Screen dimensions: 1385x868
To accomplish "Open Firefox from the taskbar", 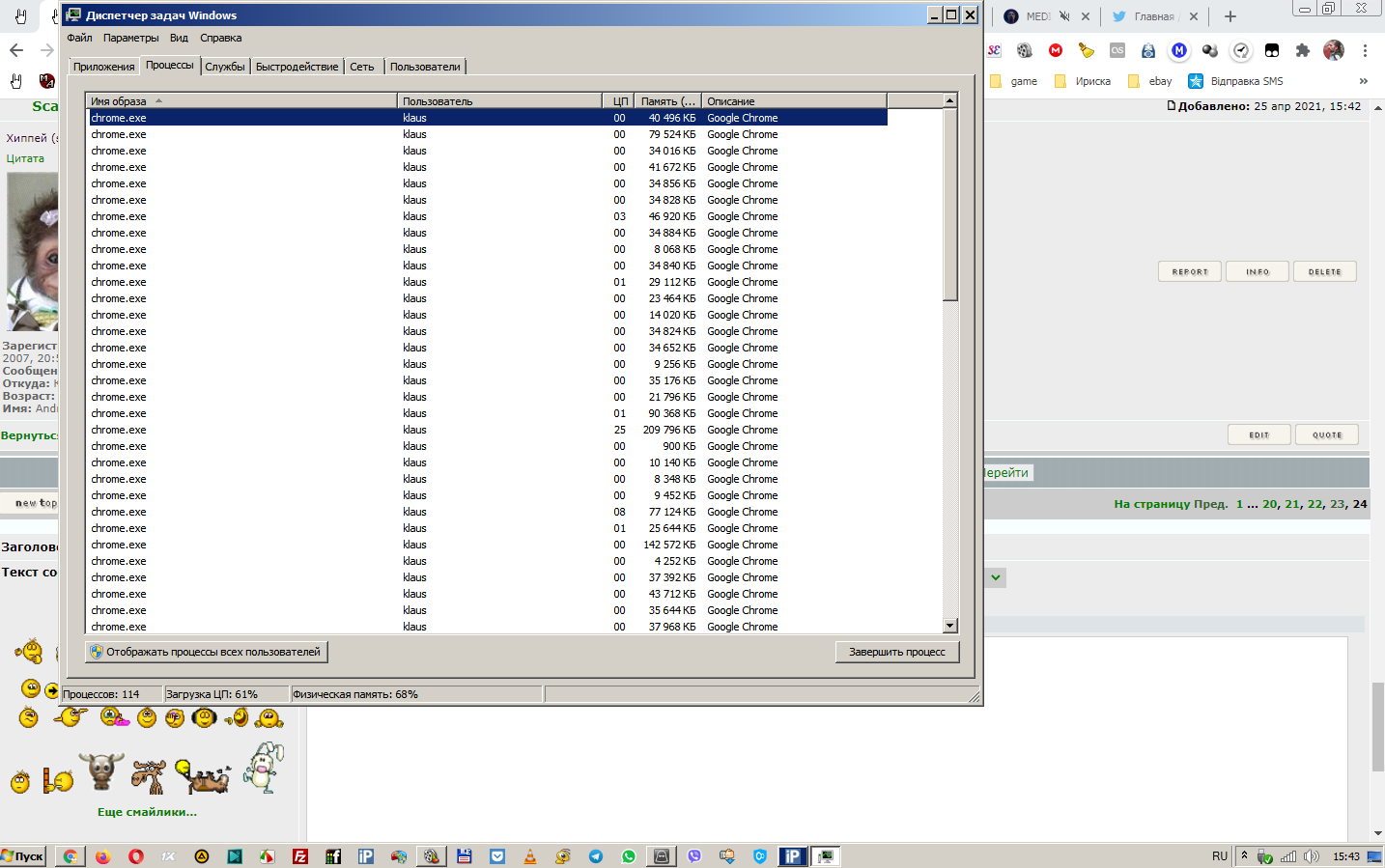I will [103, 856].
